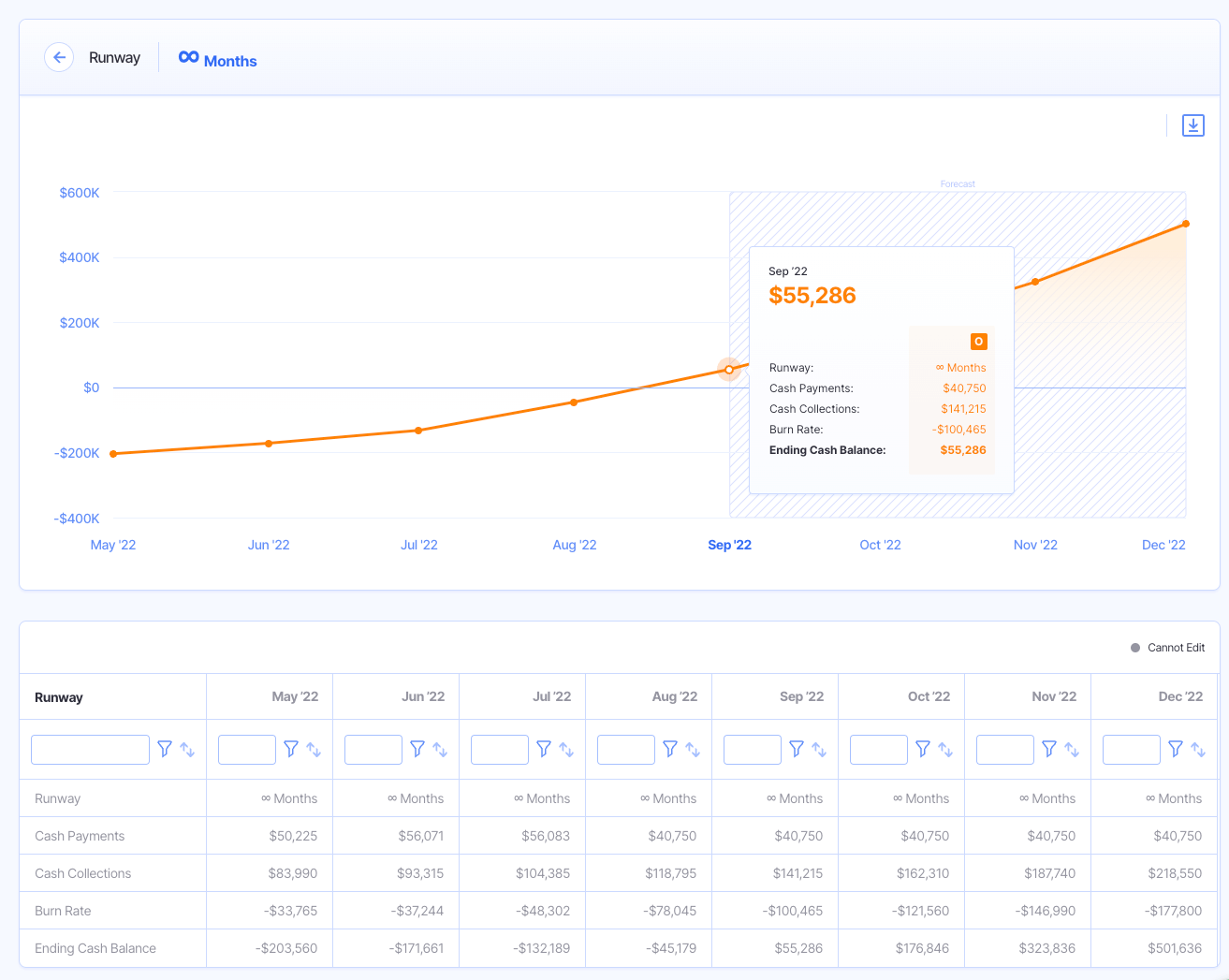This screenshot has height=980, width=1229.
Task: Click the filter funnel under Oct '22
Action: coord(922,749)
